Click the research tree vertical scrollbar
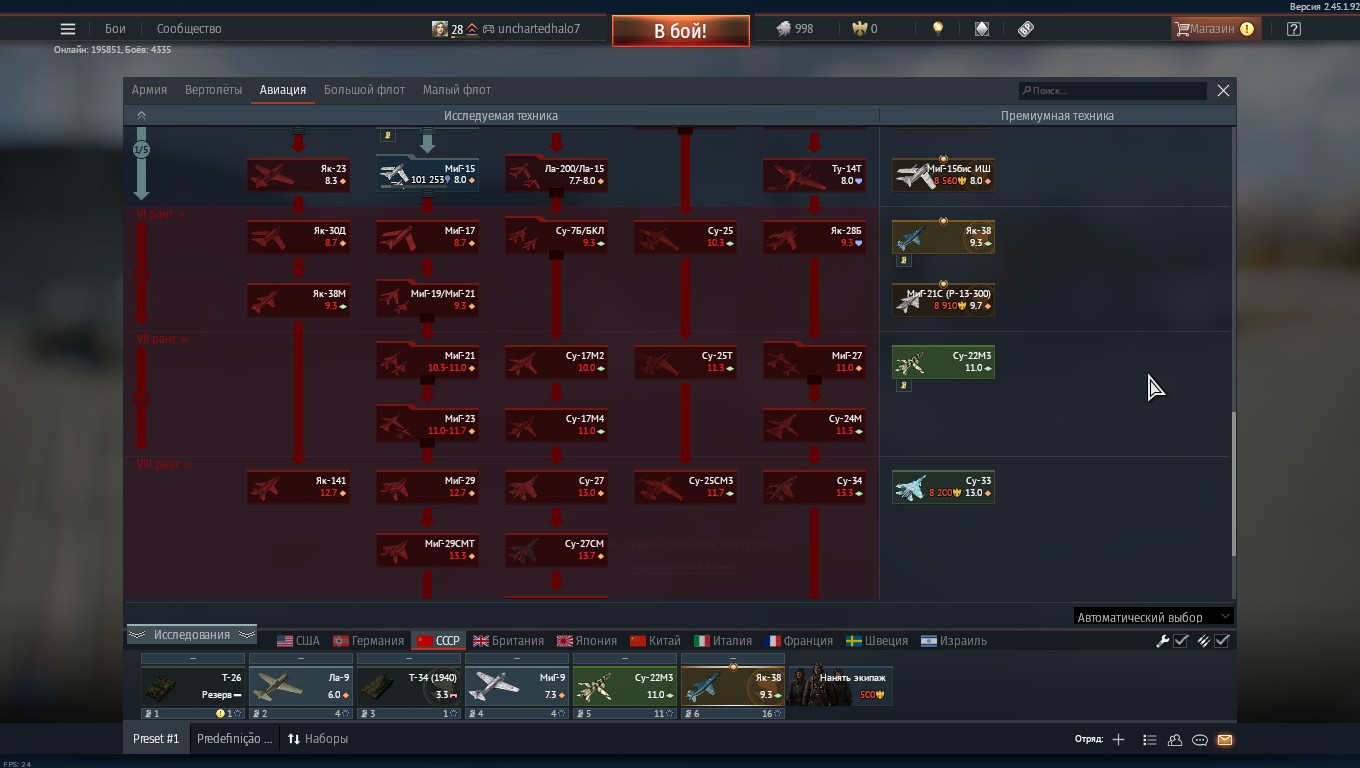Image resolution: width=1360 pixels, height=768 pixels. coord(1234,485)
